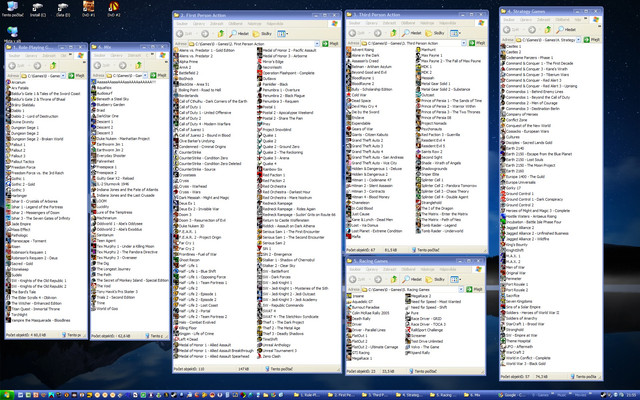This screenshot has height=400, width=640.
Task: Click Up folder icon in Mix window
Action: (x=138, y=65)
